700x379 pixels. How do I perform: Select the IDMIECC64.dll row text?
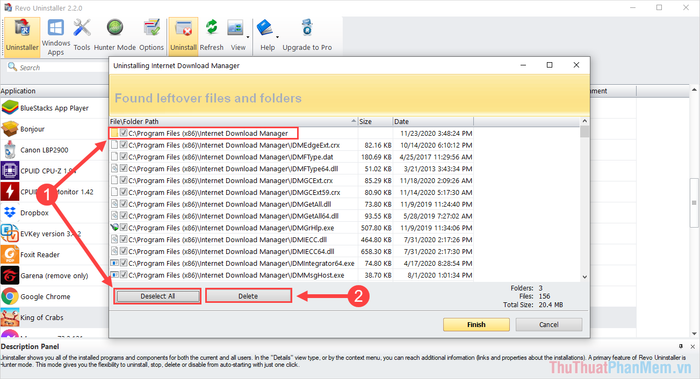coord(231,251)
